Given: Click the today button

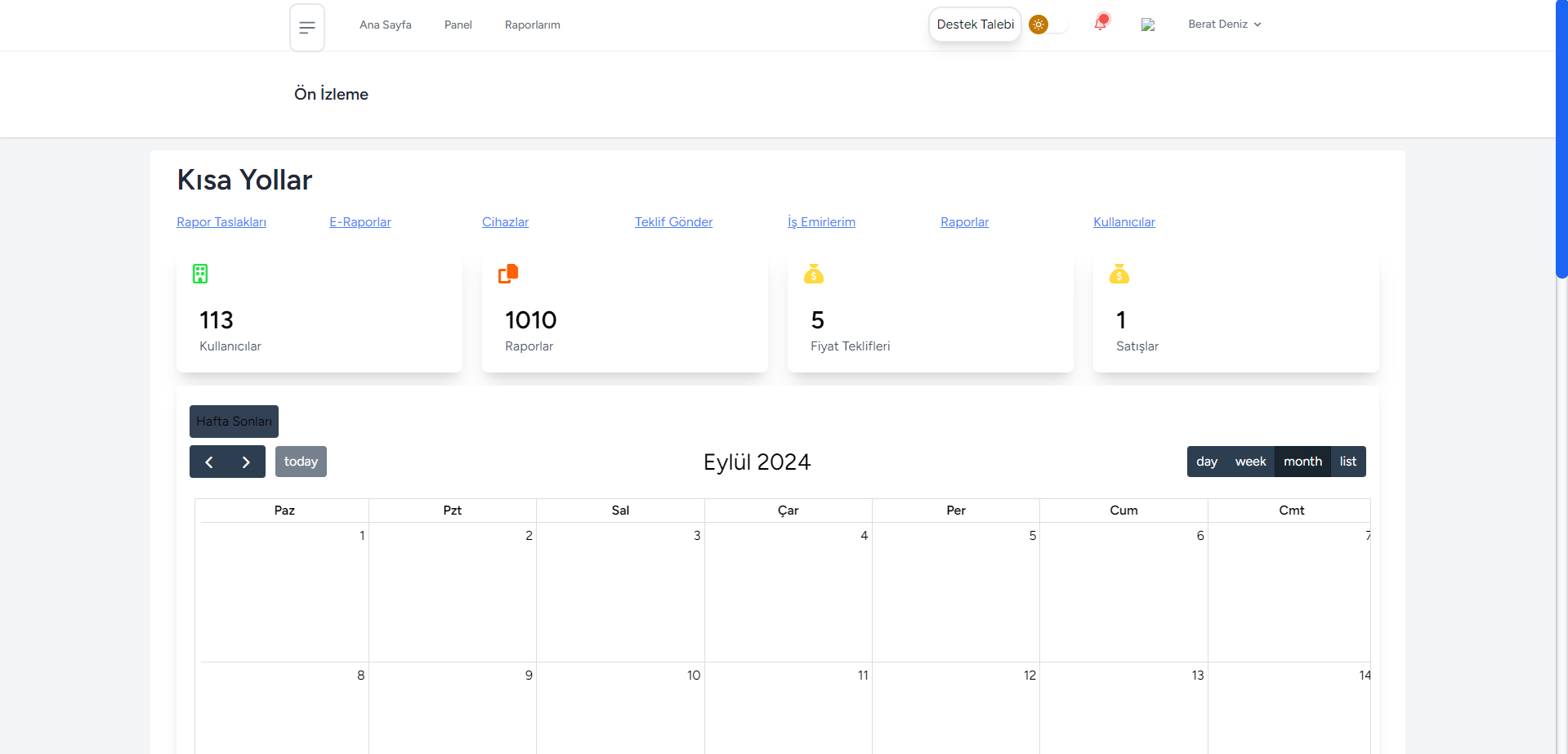Looking at the screenshot, I should pos(301,462).
